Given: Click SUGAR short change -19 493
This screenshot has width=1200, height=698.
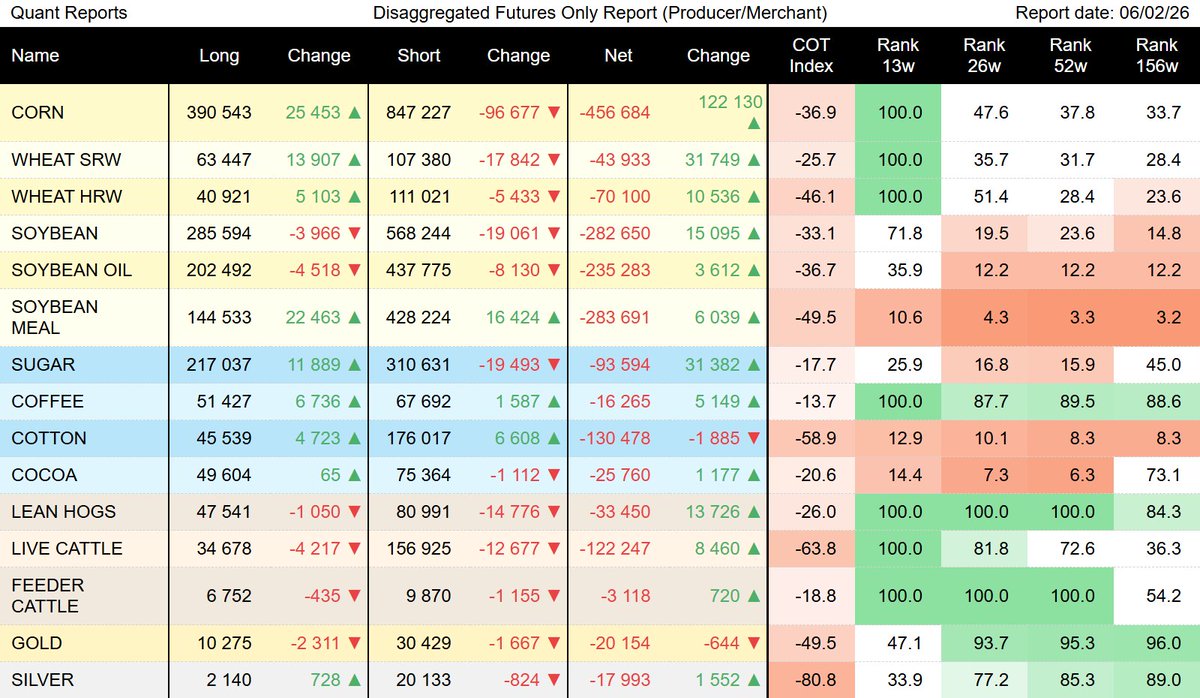Looking at the screenshot, I should (510, 365).
